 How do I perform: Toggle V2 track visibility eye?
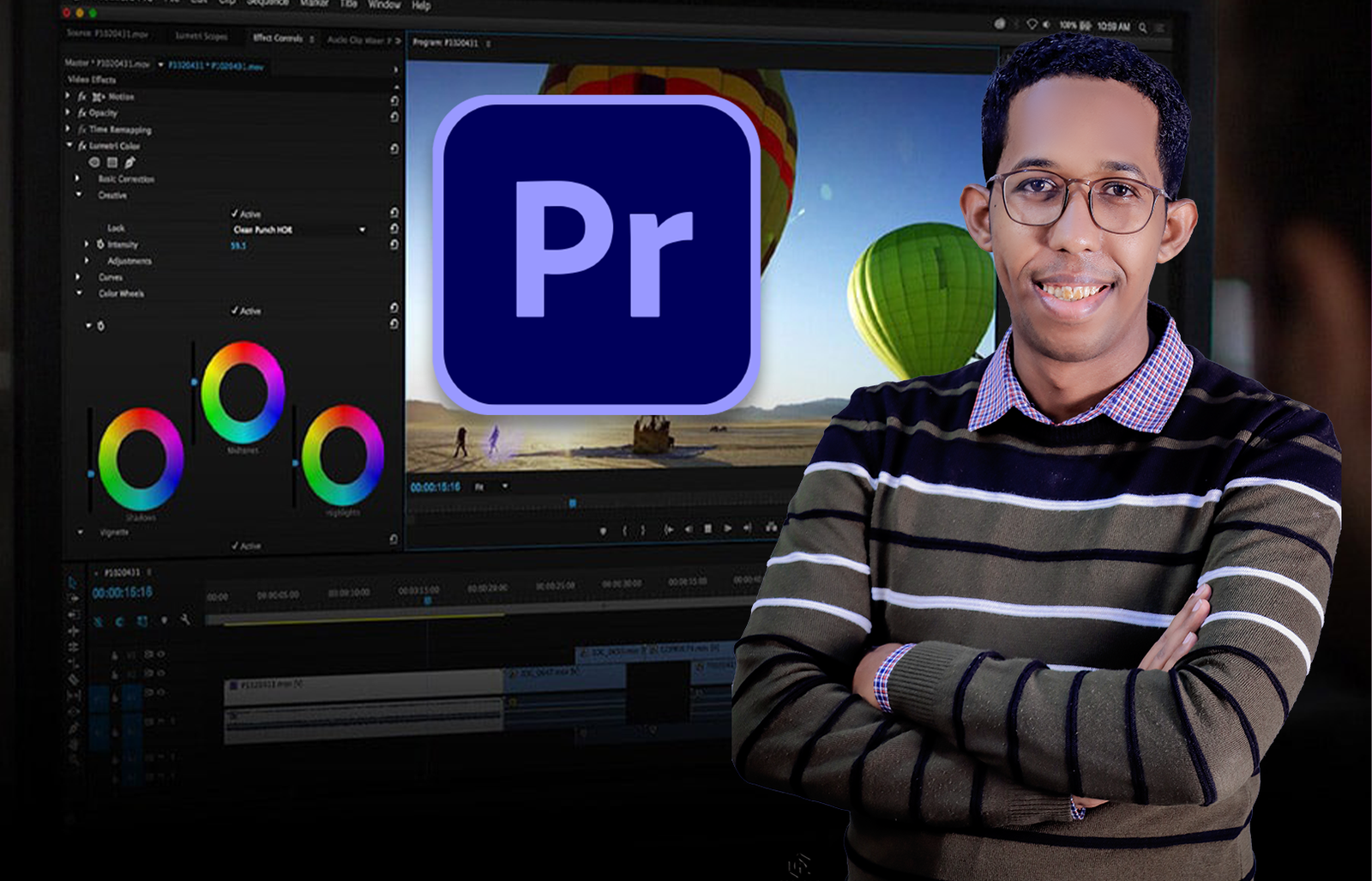[160, 673]
